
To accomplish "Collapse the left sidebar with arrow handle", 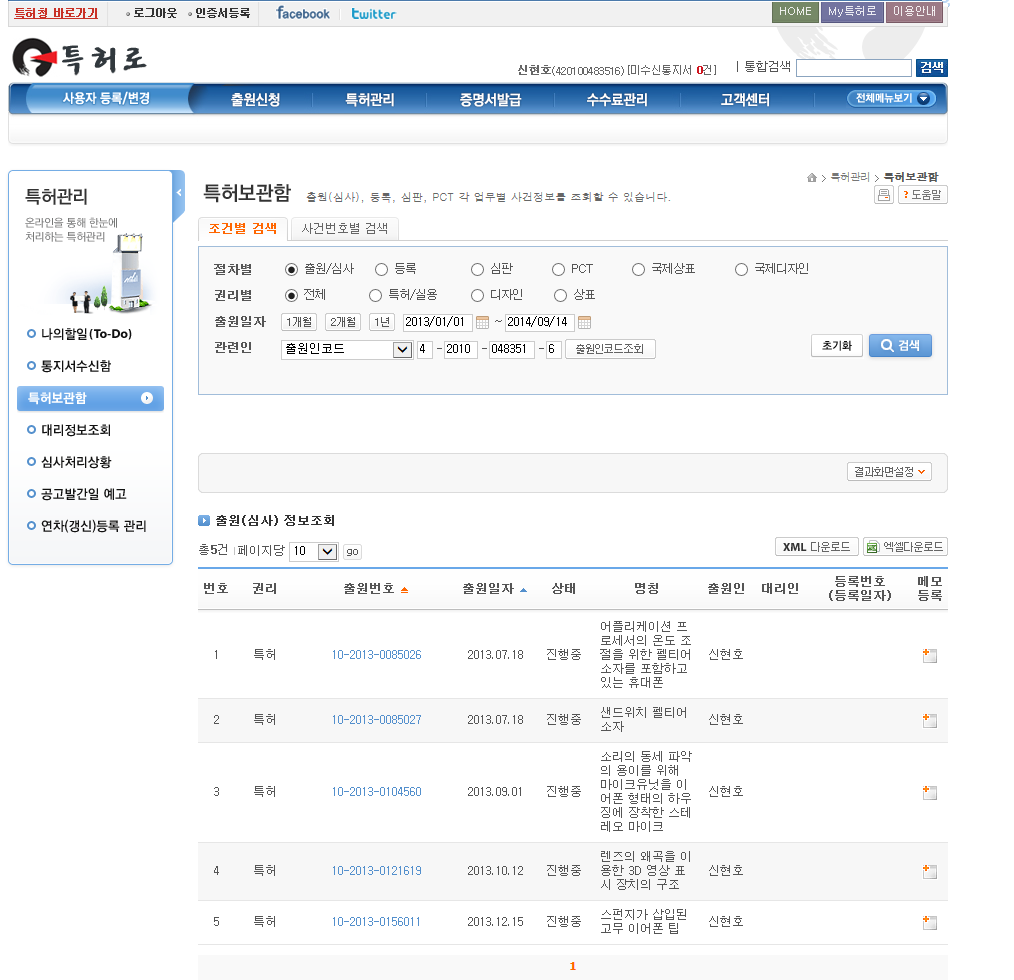I will click(179, 194).
